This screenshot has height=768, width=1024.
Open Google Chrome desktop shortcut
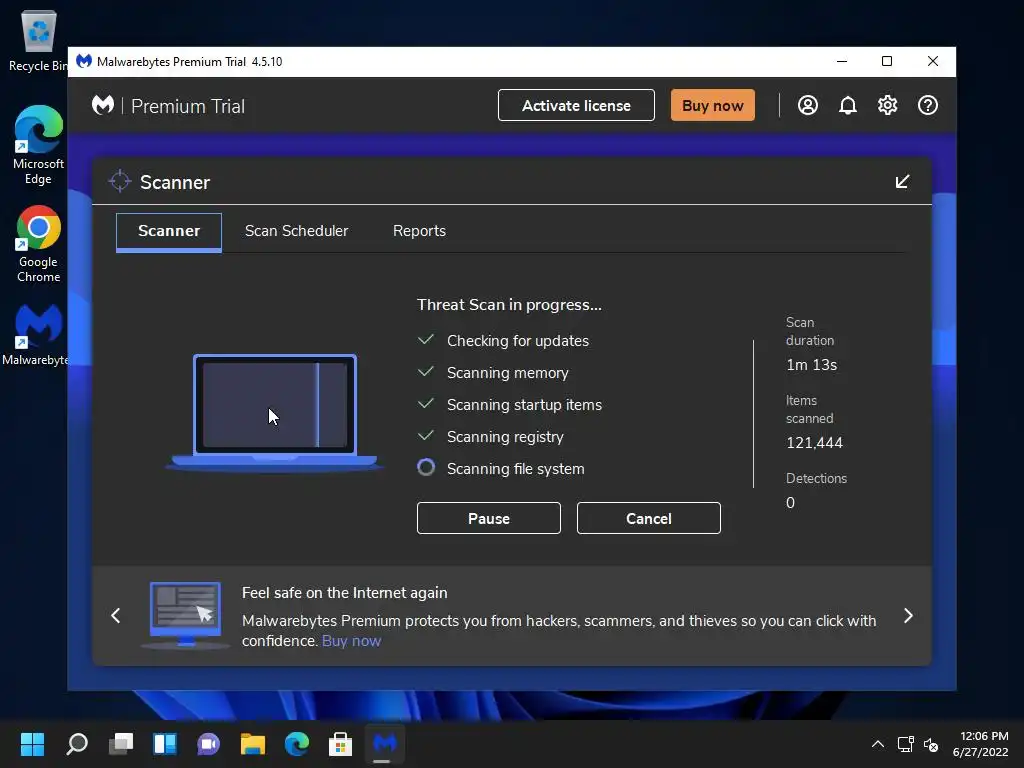pyautogui.click(x=38, y=244)
